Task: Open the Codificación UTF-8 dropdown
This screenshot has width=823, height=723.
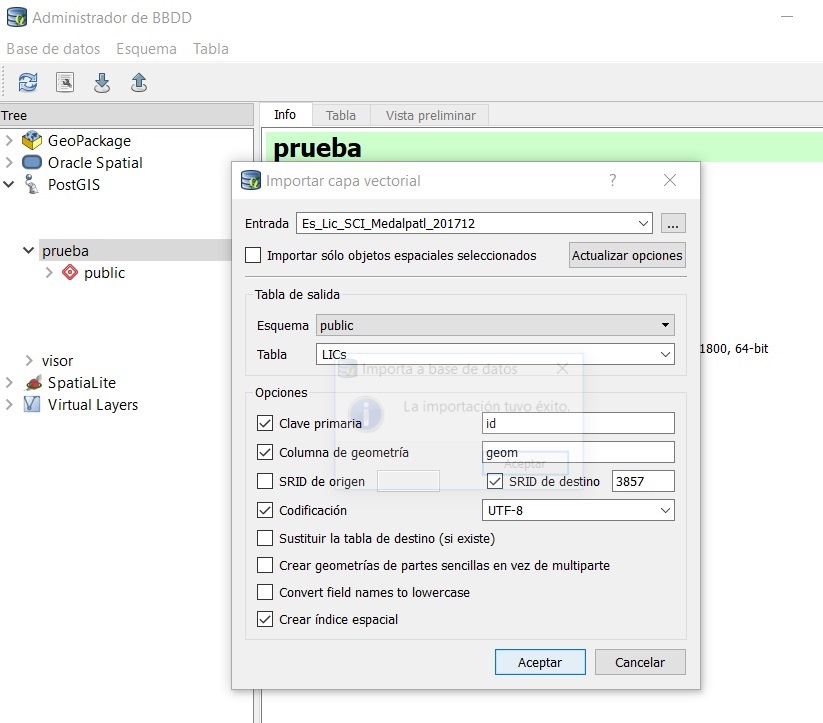Action: click(578, 510)
